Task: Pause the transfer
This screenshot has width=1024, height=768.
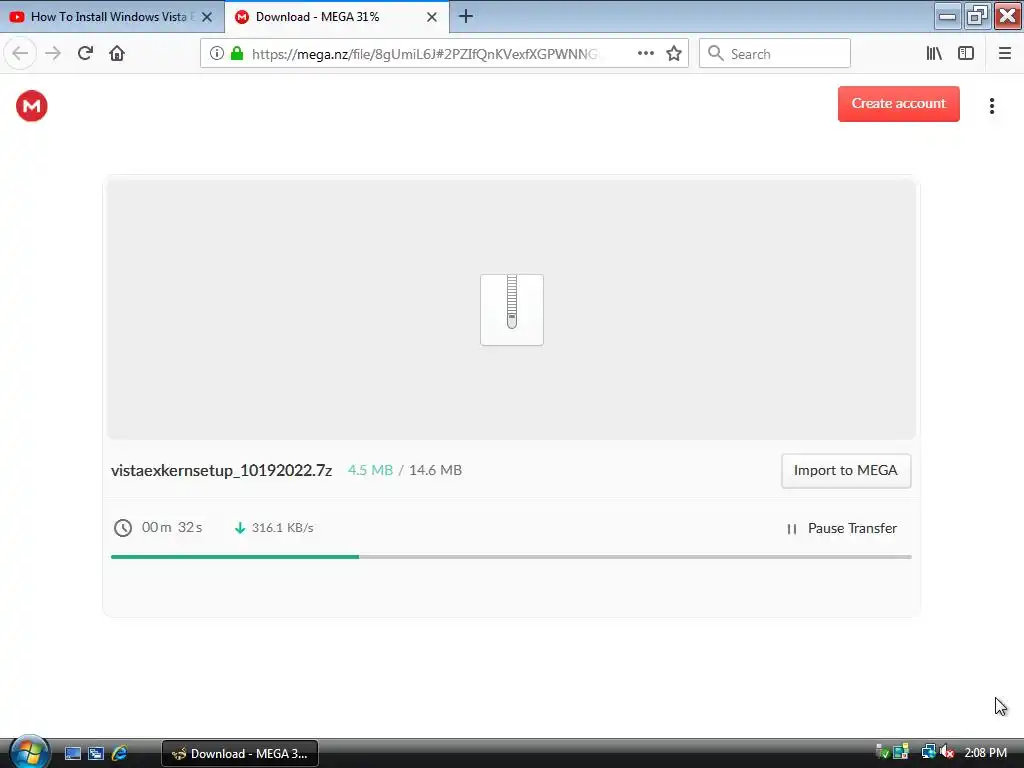Action: tap(842, 528)
